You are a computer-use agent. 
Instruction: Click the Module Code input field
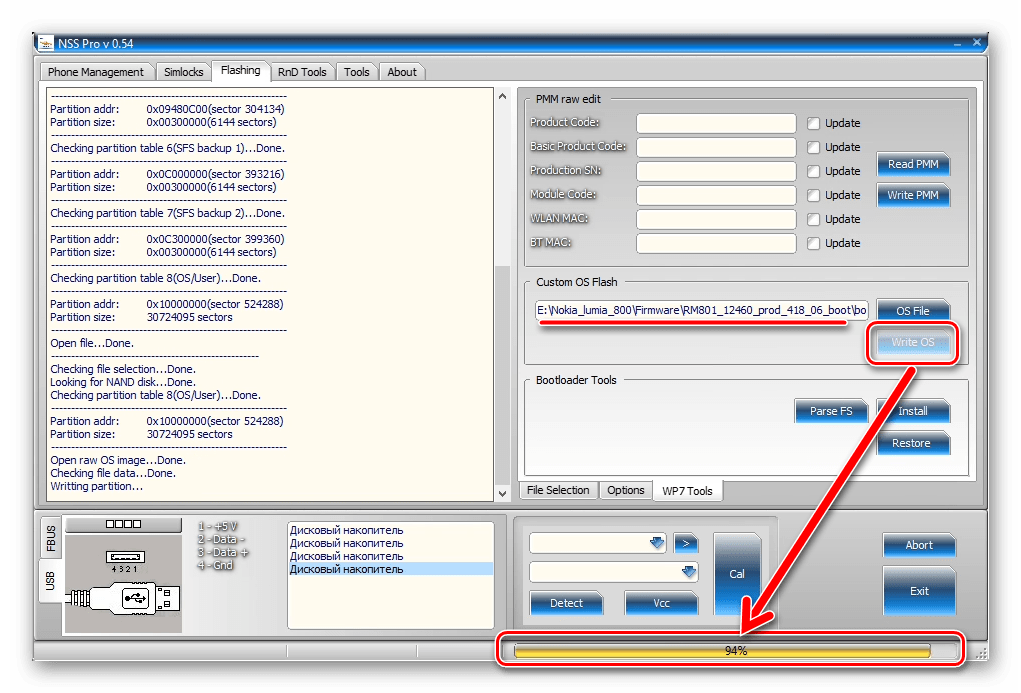click(716, 195)
